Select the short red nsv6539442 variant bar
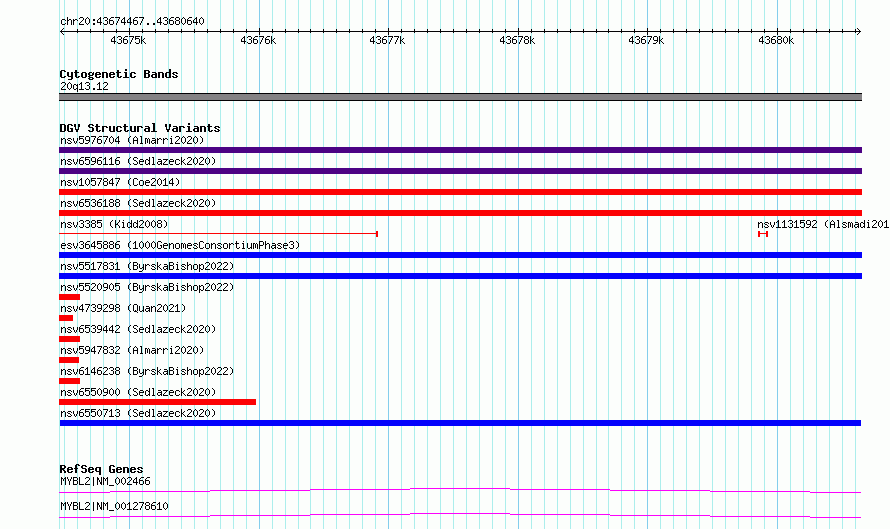The height and width of the screenshot is (529, 890). (x=69, y=339)
